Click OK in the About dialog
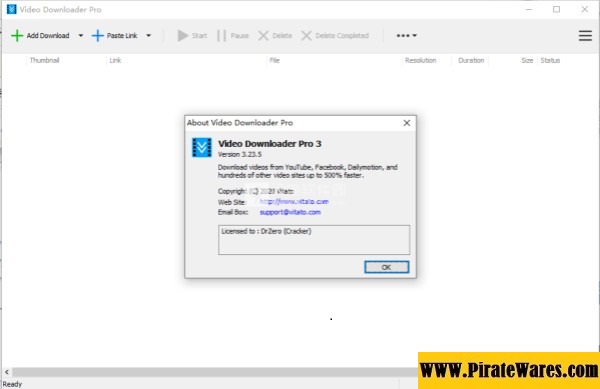Viewport: 600px width, 389px height. (386, 267)
